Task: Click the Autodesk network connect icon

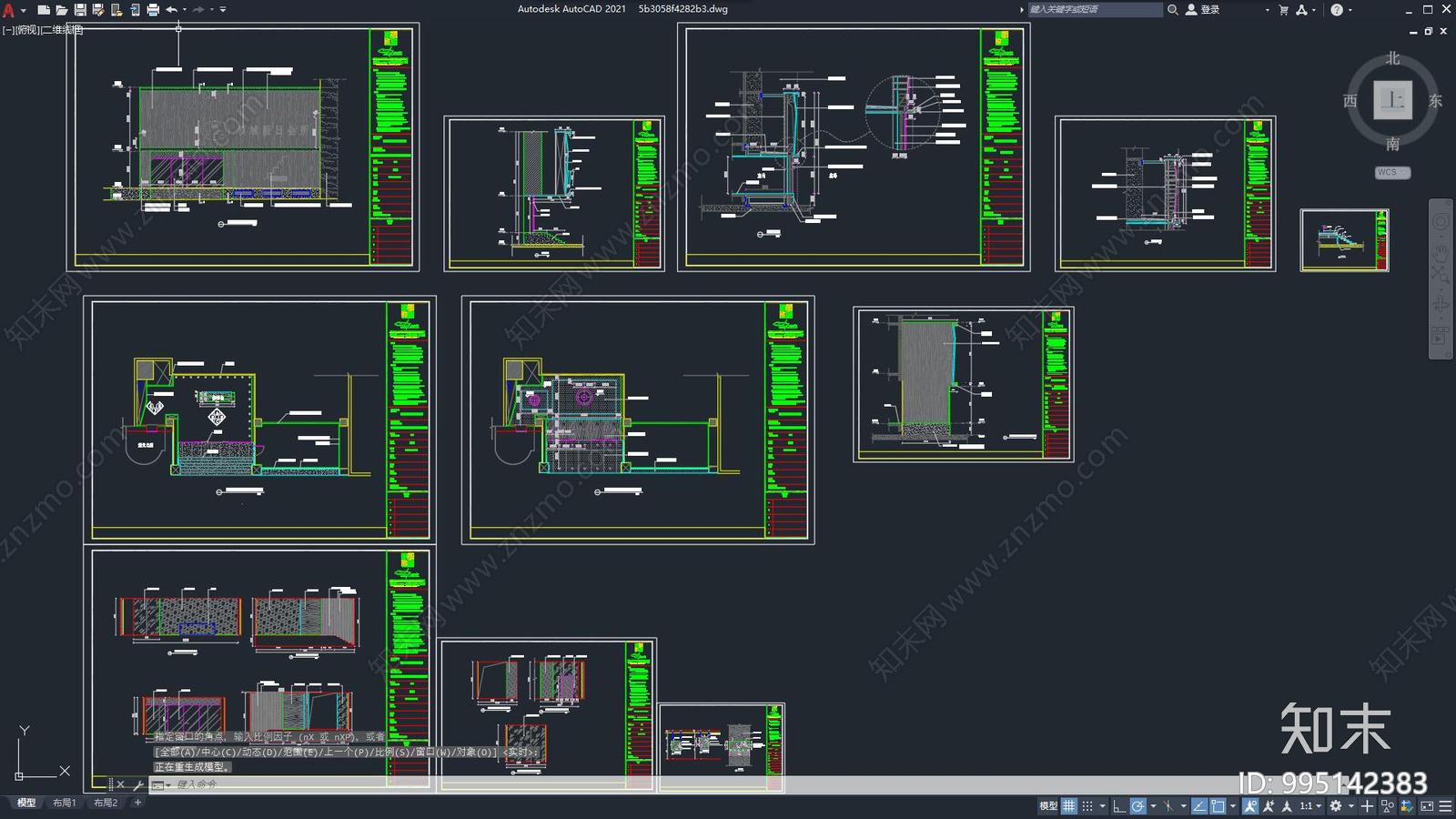Action: click(1301, 10)
